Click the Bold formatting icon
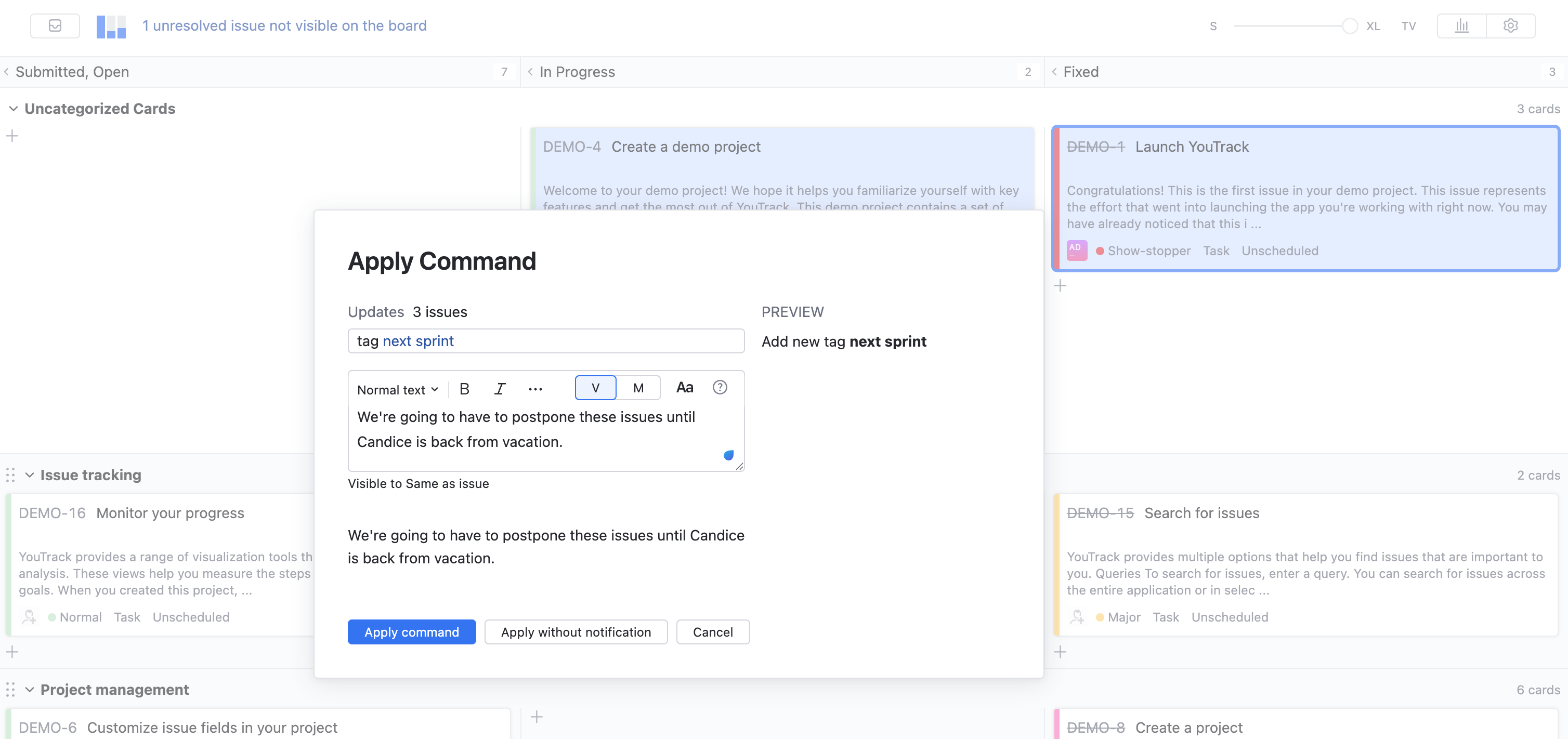The image size is (1568, 739). coord(464,389)
